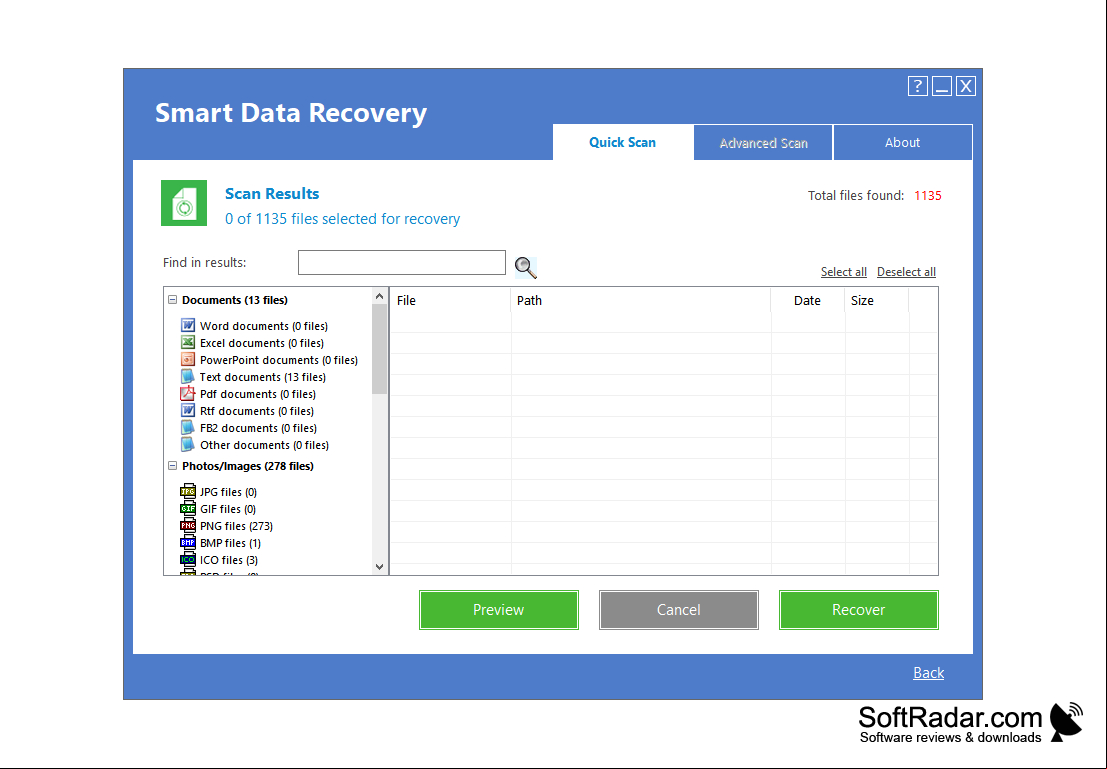Click the FB2 documents file icon
This screenshot has width=1107, height=769.
pyautogui.click(x=187, y=427)
